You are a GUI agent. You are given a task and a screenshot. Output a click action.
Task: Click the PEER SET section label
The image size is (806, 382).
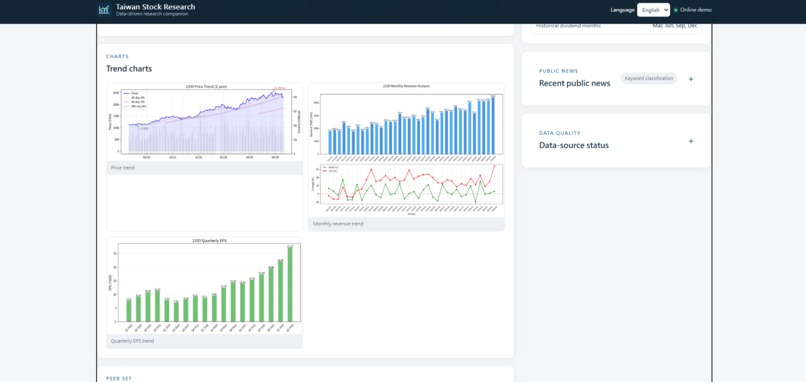click(119, 378)
